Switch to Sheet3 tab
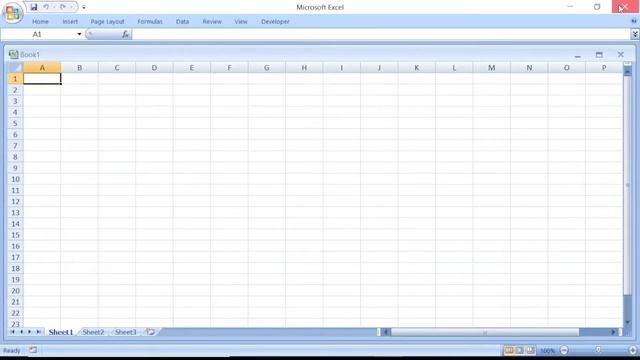 125,332
